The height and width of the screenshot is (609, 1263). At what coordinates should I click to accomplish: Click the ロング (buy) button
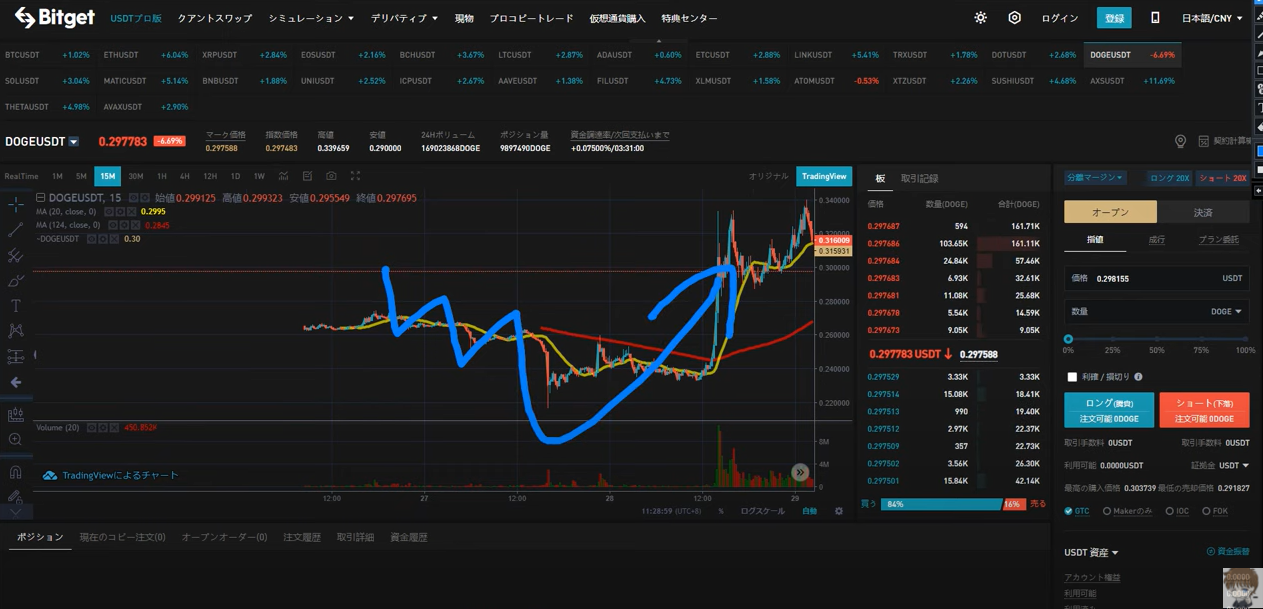click(1108, 410)
